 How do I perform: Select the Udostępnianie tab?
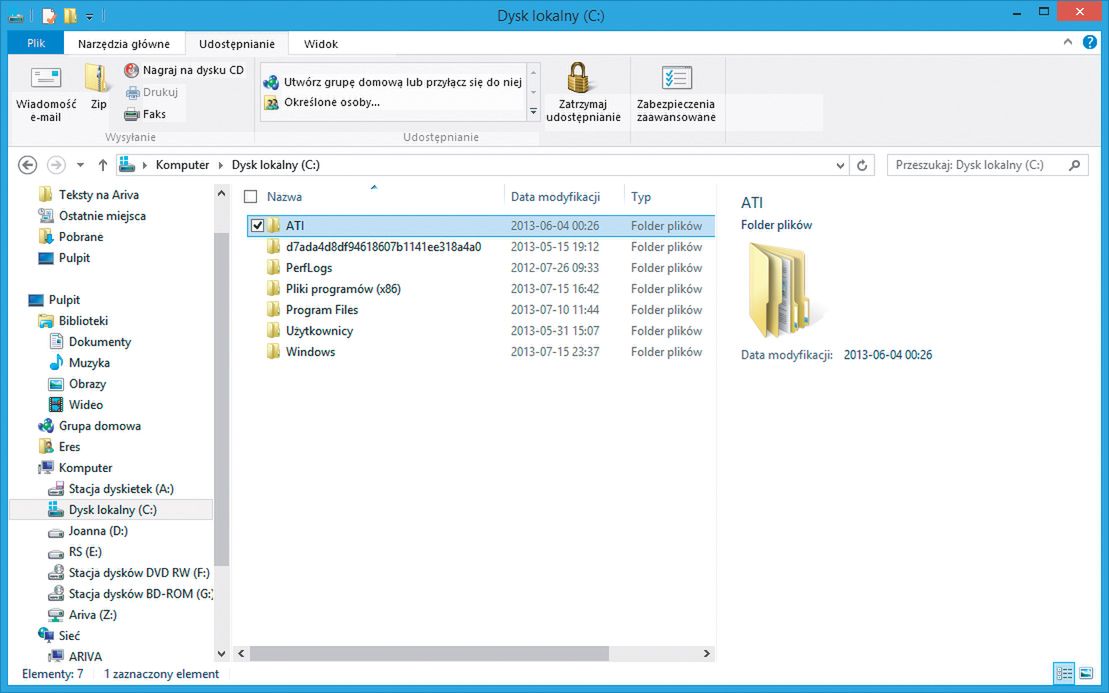237,44
